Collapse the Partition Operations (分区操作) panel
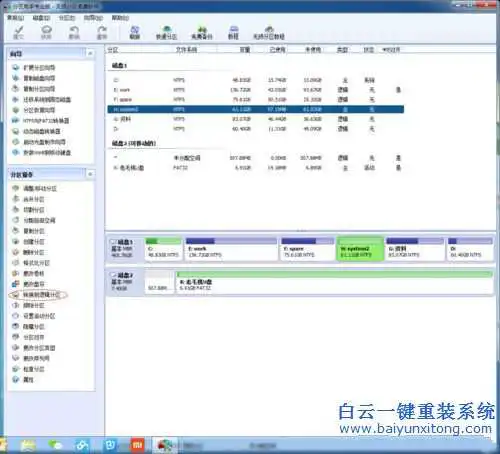The image size is (500, 454). coord(90,174)
